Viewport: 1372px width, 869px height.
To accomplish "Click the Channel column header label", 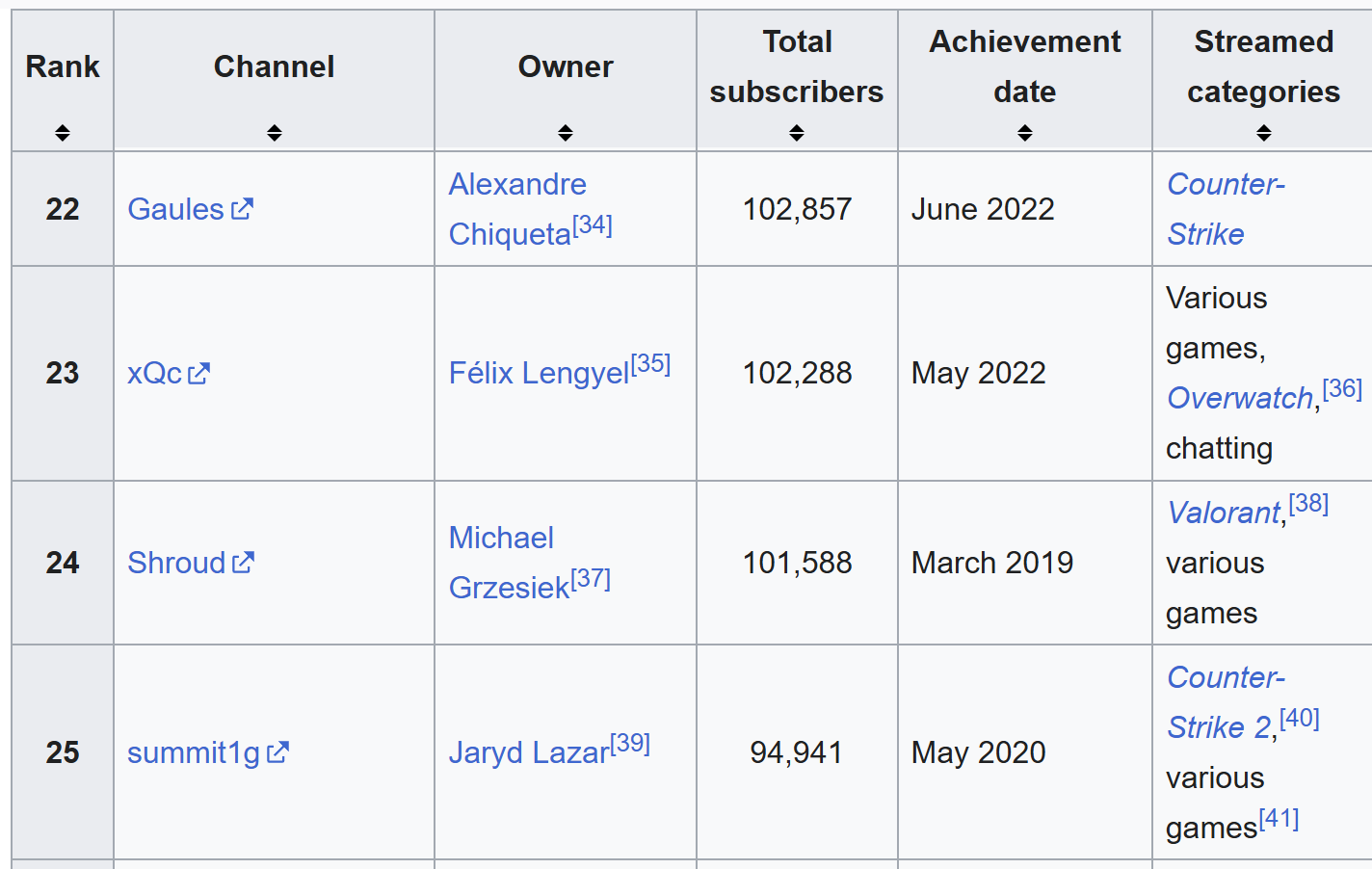I will point(275,66).
